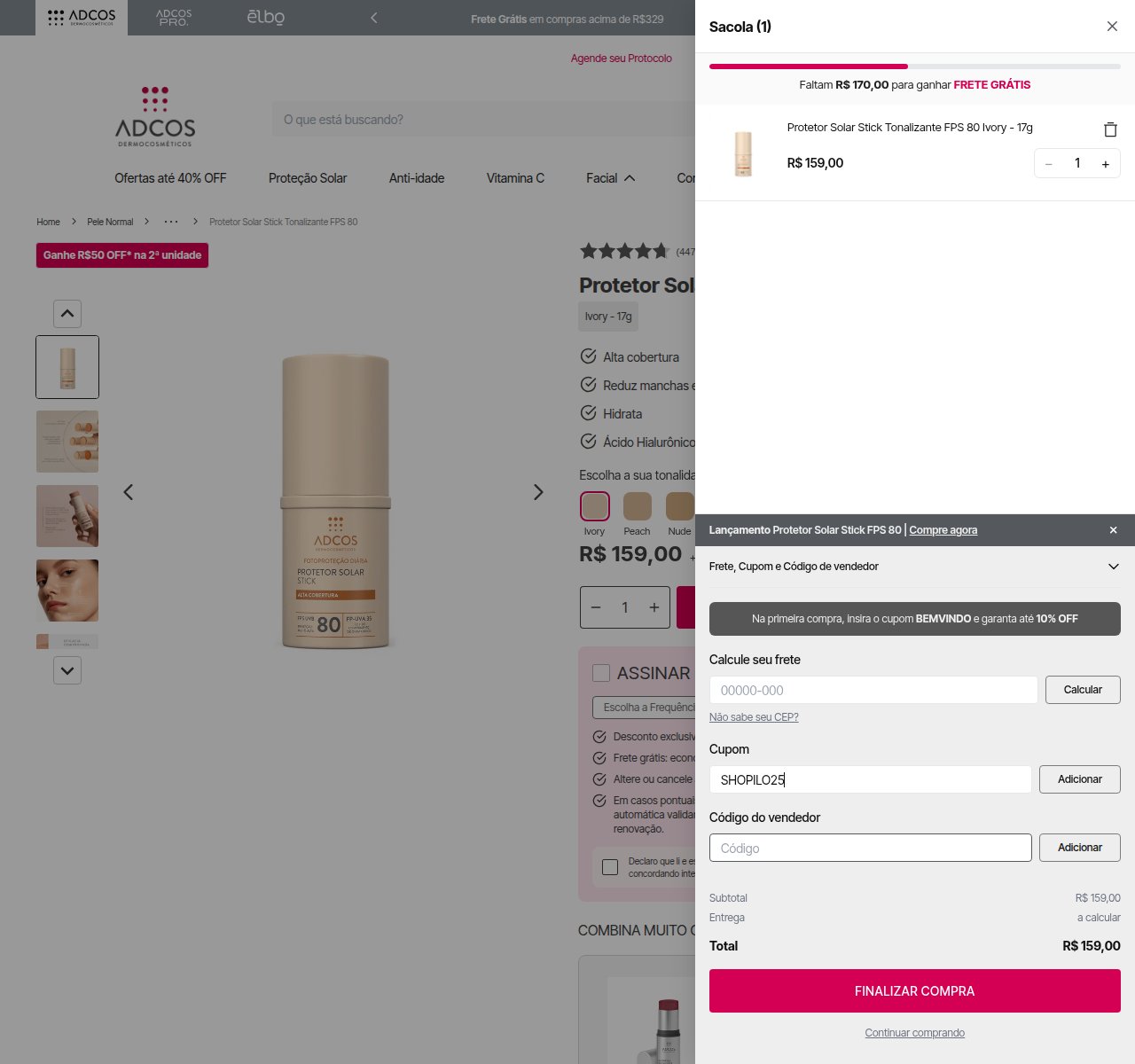Switch to elbo brand top tab
The width and height of the screenshot is (1135, 1064).
click(266, 18)
